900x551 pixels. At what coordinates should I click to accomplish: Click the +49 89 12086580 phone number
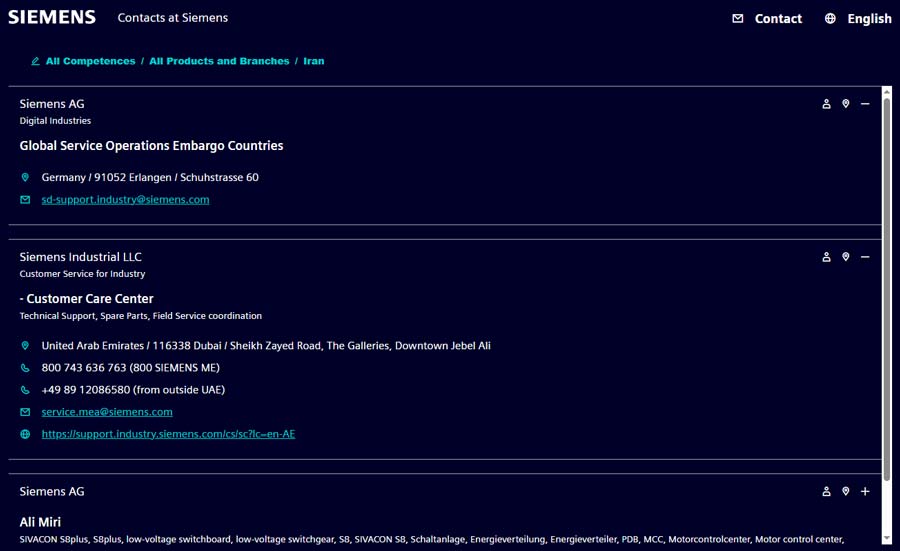pyautogui.click(x=133, y=390)
